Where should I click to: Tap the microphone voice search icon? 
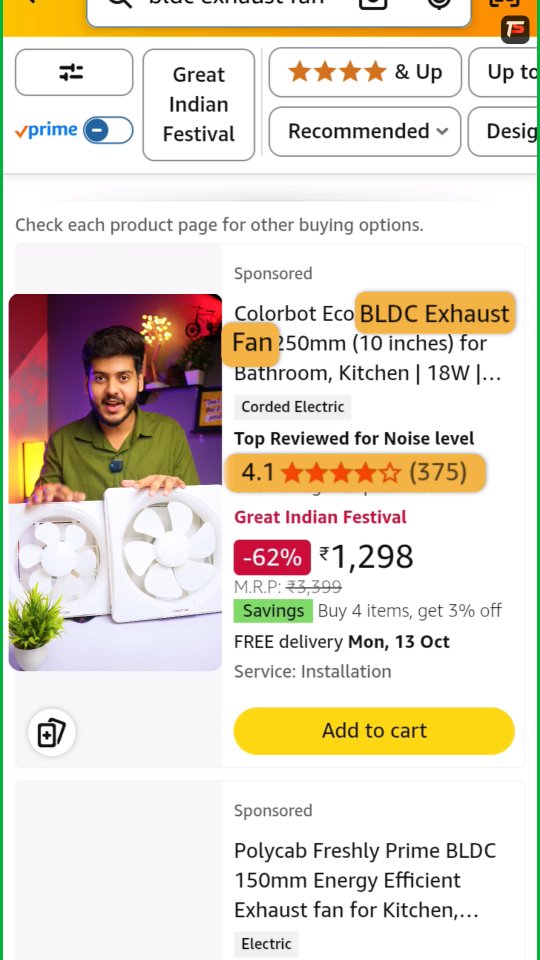tap(439, 3)
